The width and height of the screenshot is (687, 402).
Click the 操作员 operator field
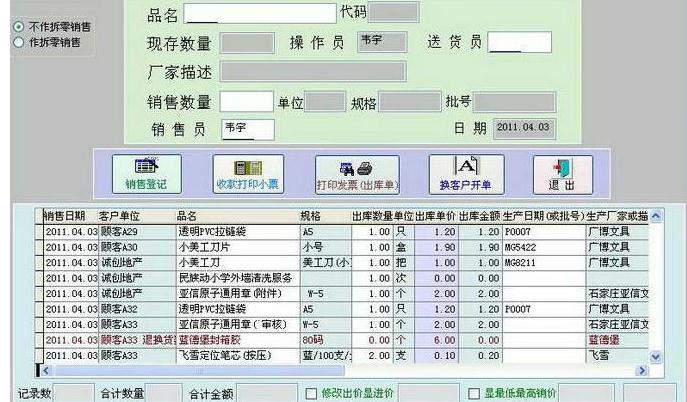click(x=382, y=42)
